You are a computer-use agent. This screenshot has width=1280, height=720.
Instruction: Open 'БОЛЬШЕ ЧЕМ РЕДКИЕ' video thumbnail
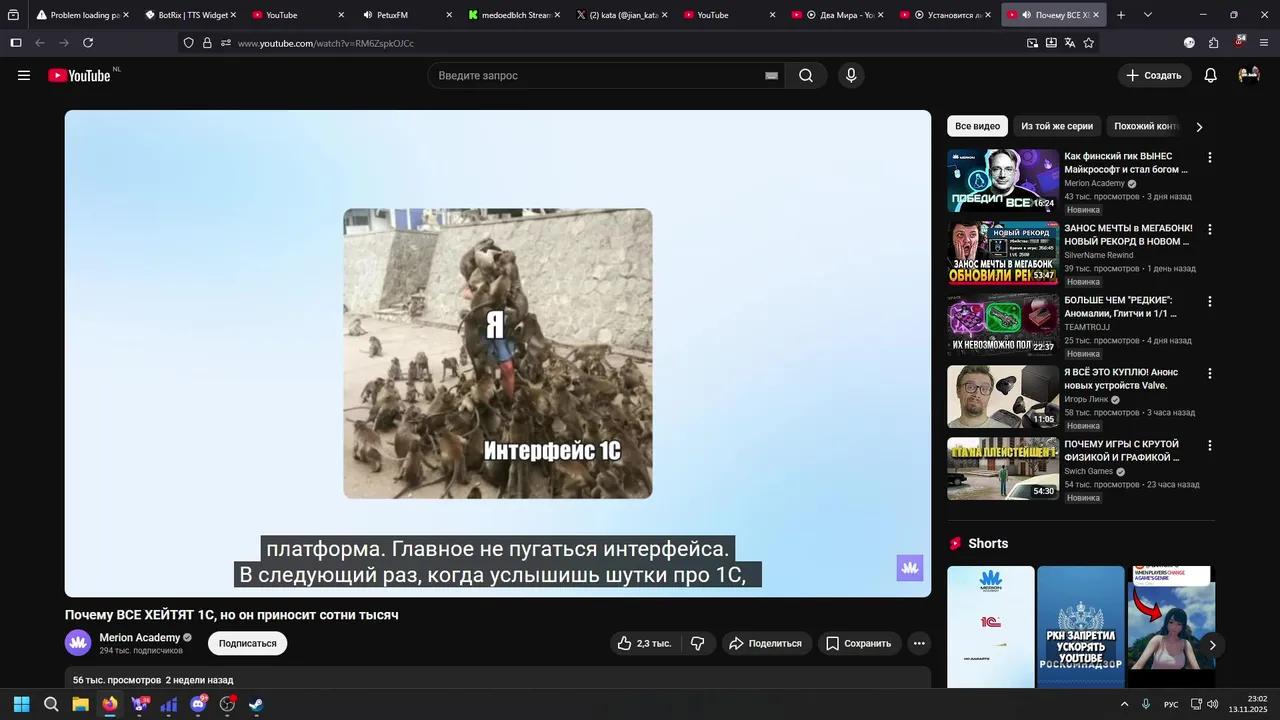pos(1003,325)
